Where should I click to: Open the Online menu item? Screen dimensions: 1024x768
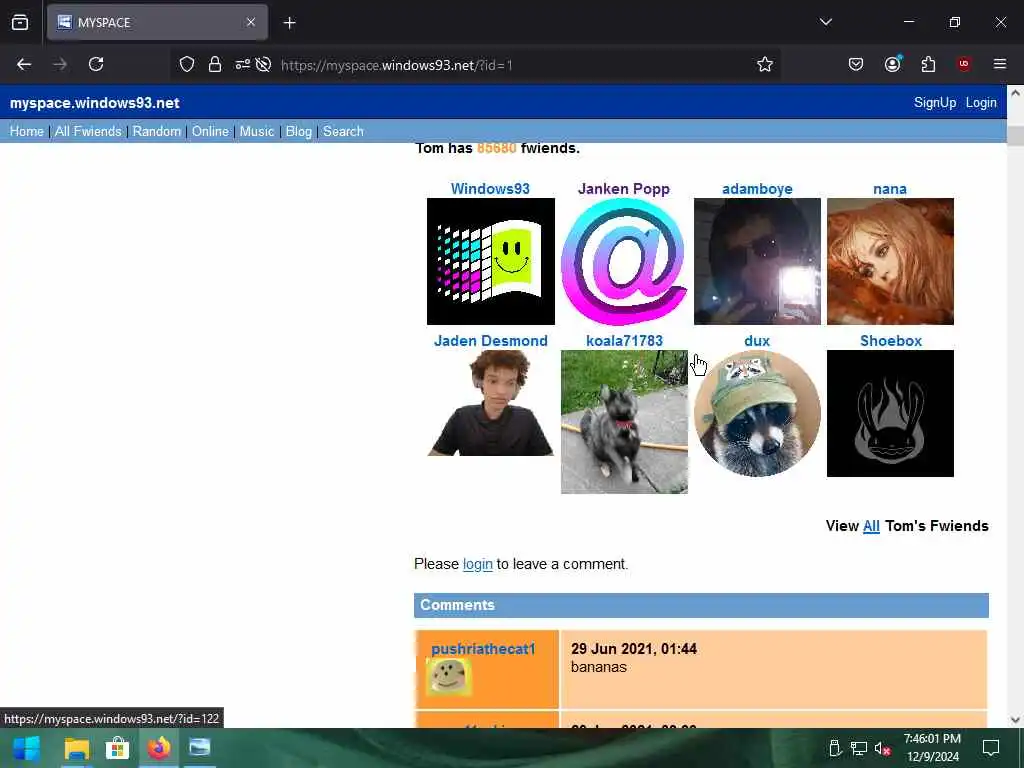[210, 131]
